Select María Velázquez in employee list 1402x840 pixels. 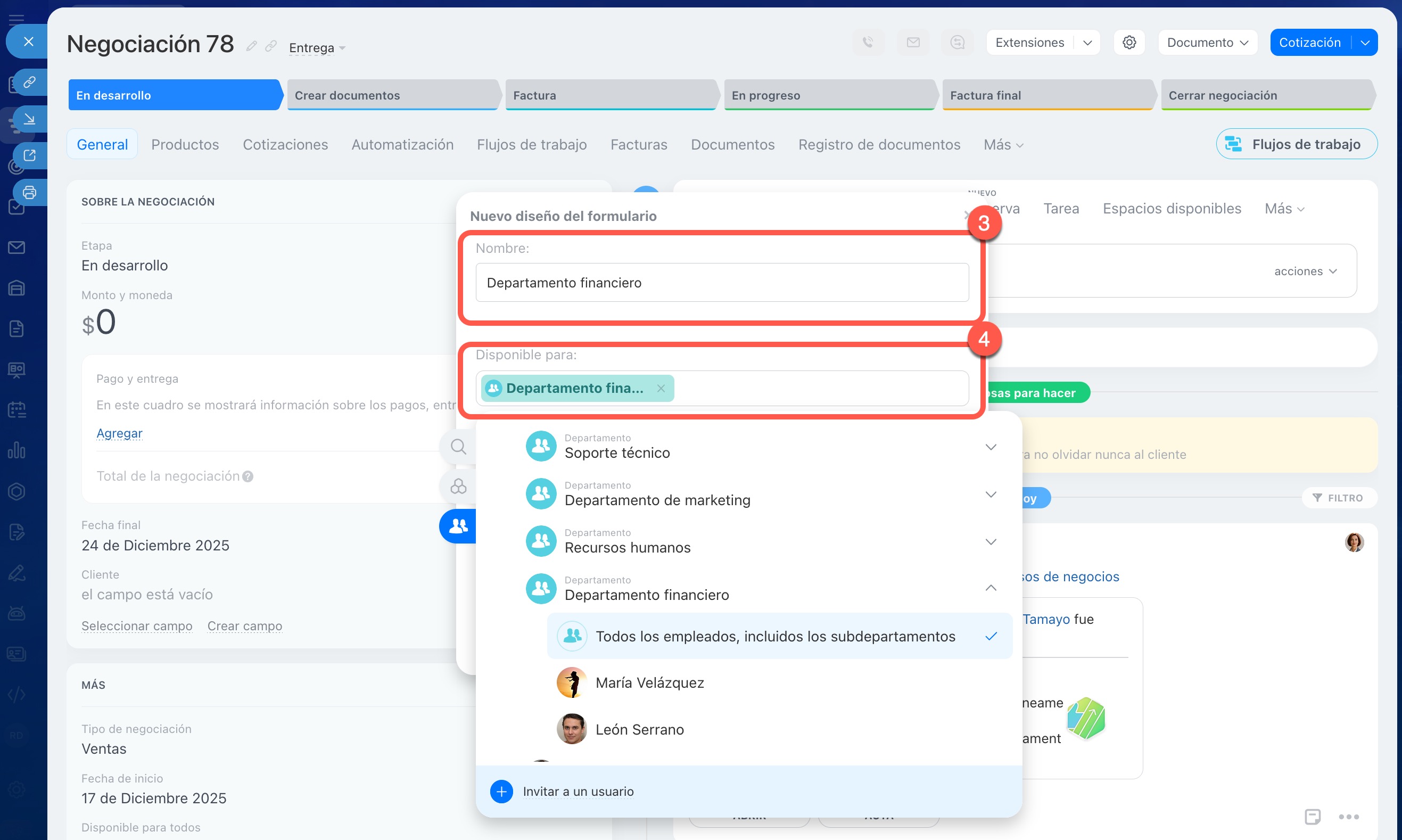pyautogui.click(x=649, y=682)
